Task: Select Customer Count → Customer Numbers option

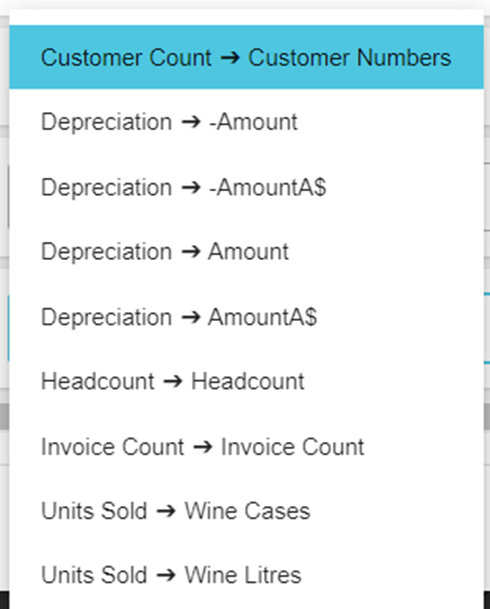Action: click(x=246, y=57)
